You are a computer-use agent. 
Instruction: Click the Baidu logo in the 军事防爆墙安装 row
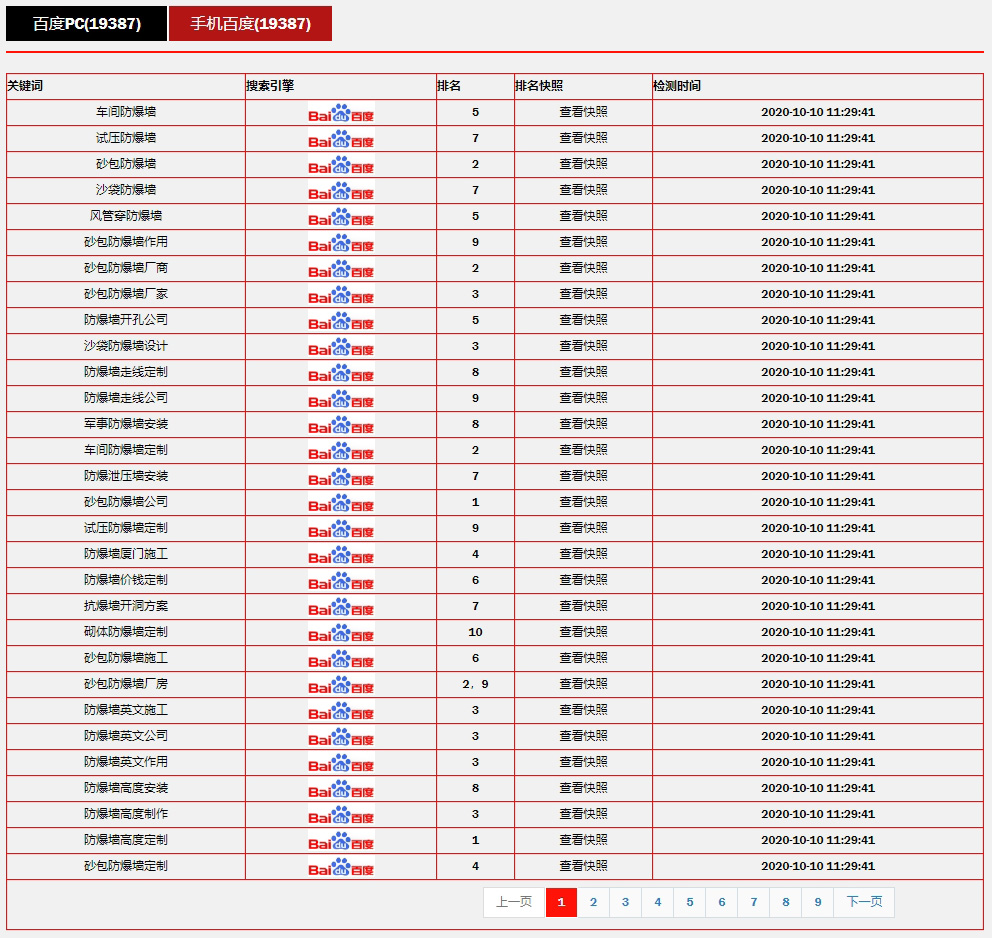pos(341,425)
